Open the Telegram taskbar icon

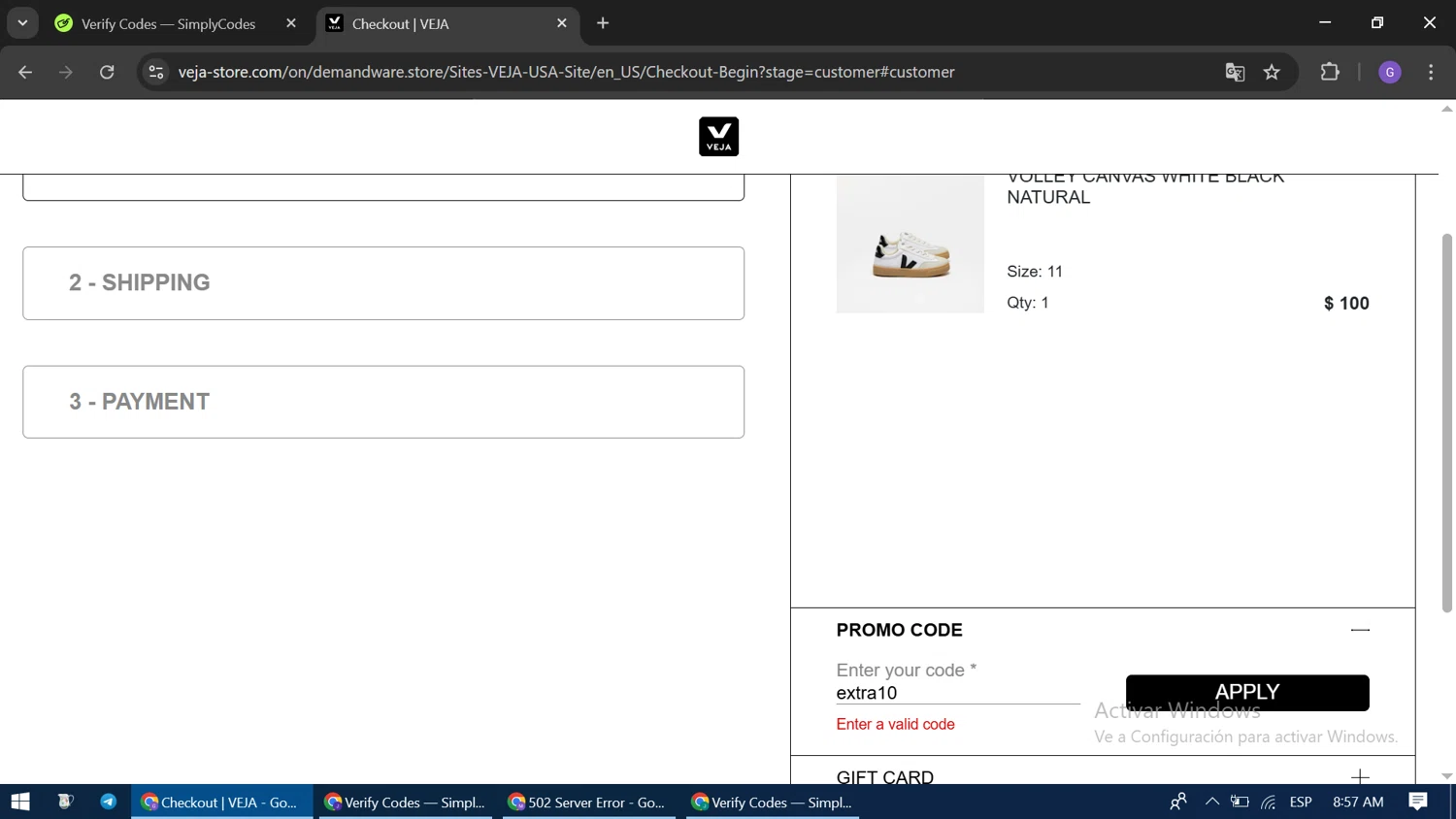[x=108, y=802]
